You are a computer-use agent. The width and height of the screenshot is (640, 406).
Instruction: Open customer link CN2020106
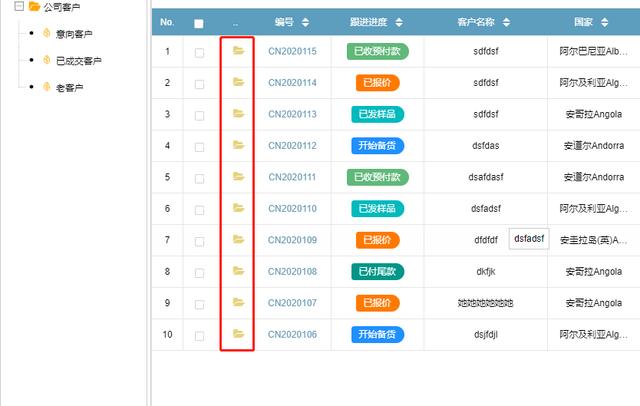pyautogui.click(x=292, y=334)
